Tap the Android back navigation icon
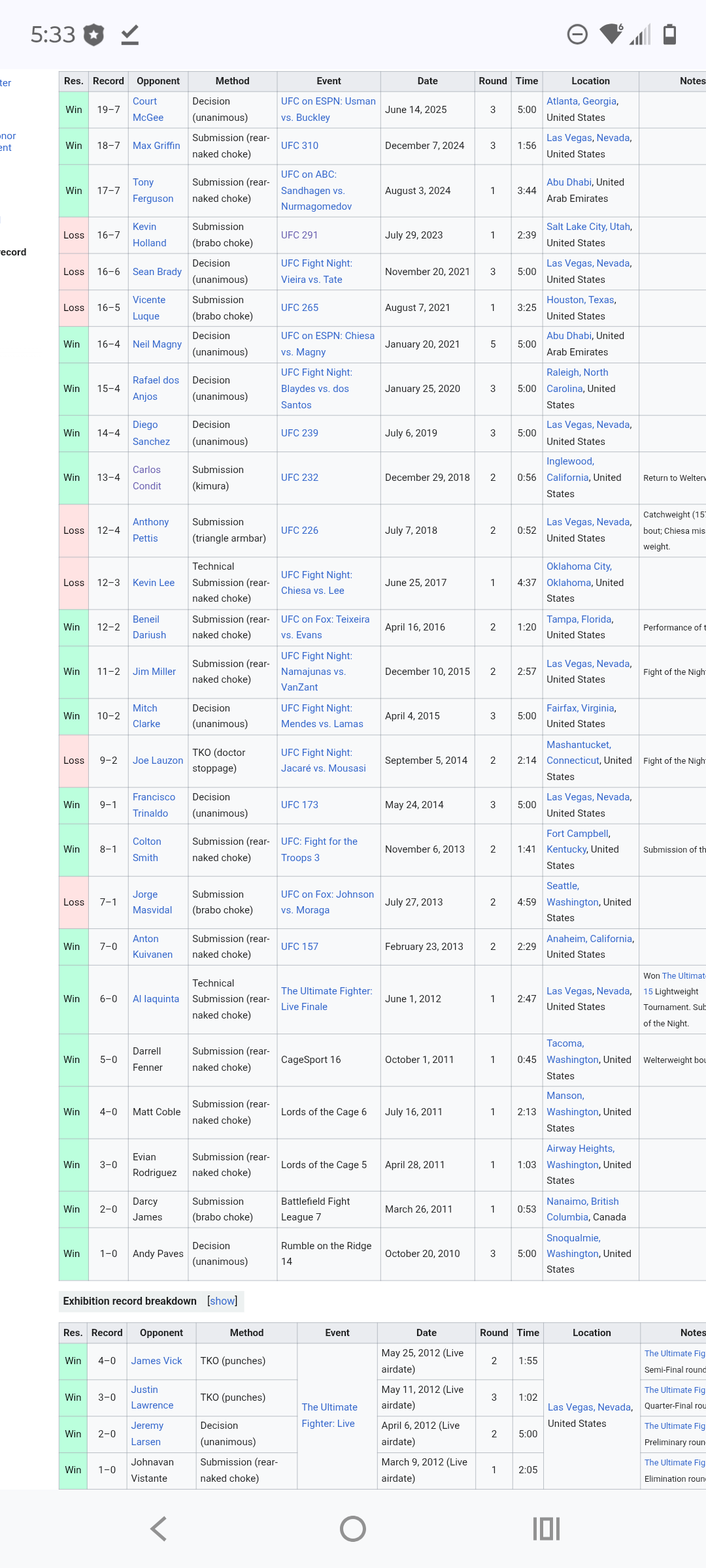Screen dimensions: 706x1568 click(x=159, y=1529)
